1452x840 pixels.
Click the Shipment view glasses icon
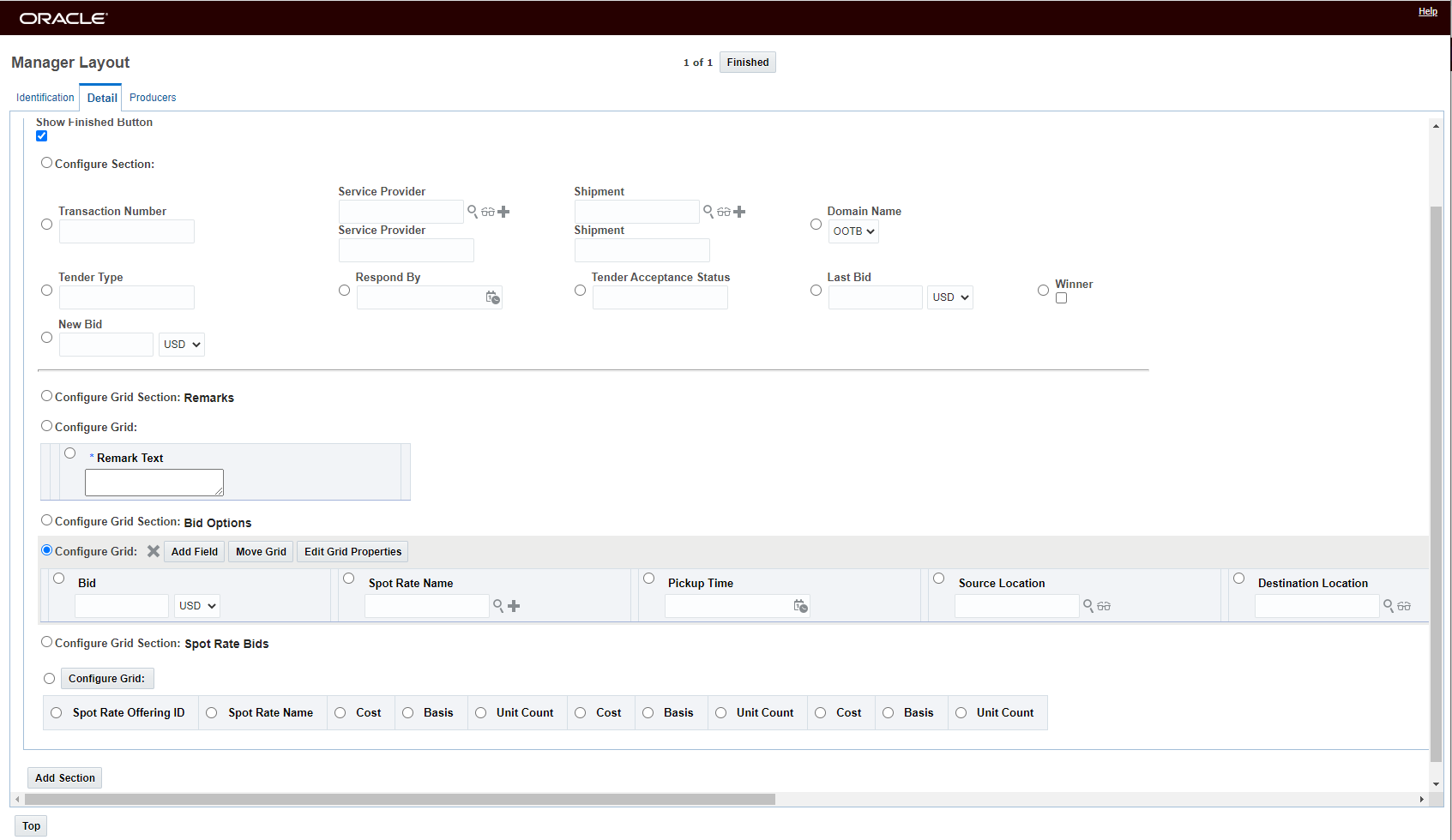[x=724, y=212]
